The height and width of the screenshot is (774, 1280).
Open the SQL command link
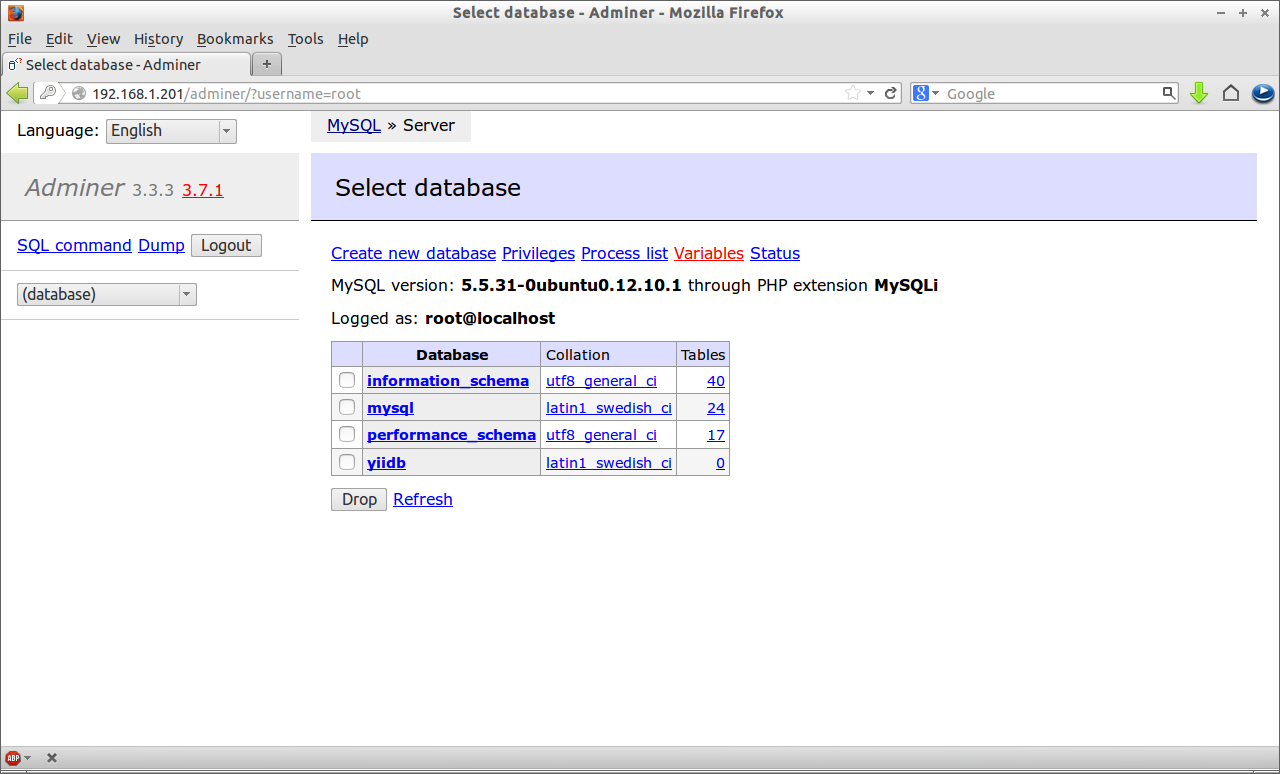click(74, 245)
